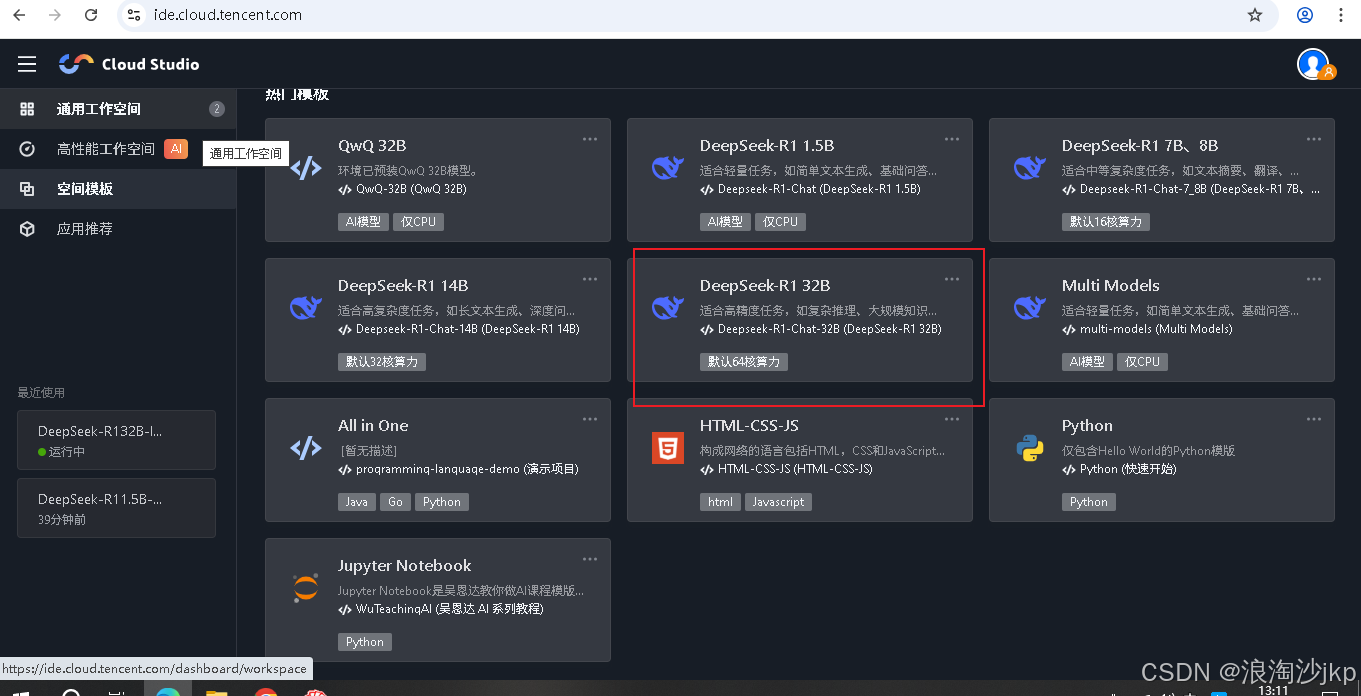The height and width of the screenshot is (696, 1361).
Task: Click the DeepSeek-R1 7B、8B whale icon
Action: point(1029,167)
